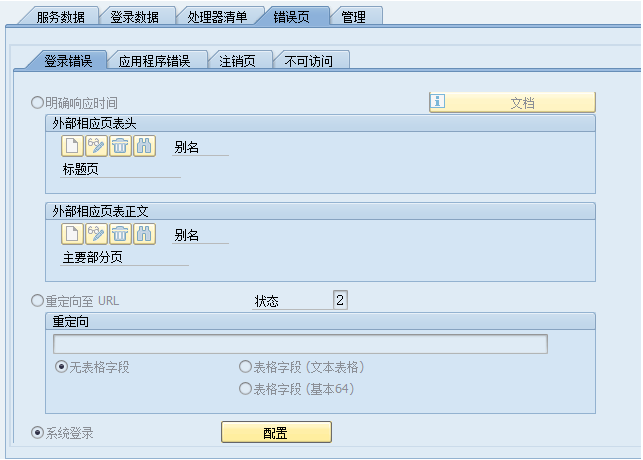Click the 配置 button
643x460 pixels.
pyautogui.click(x=276, y=432)
